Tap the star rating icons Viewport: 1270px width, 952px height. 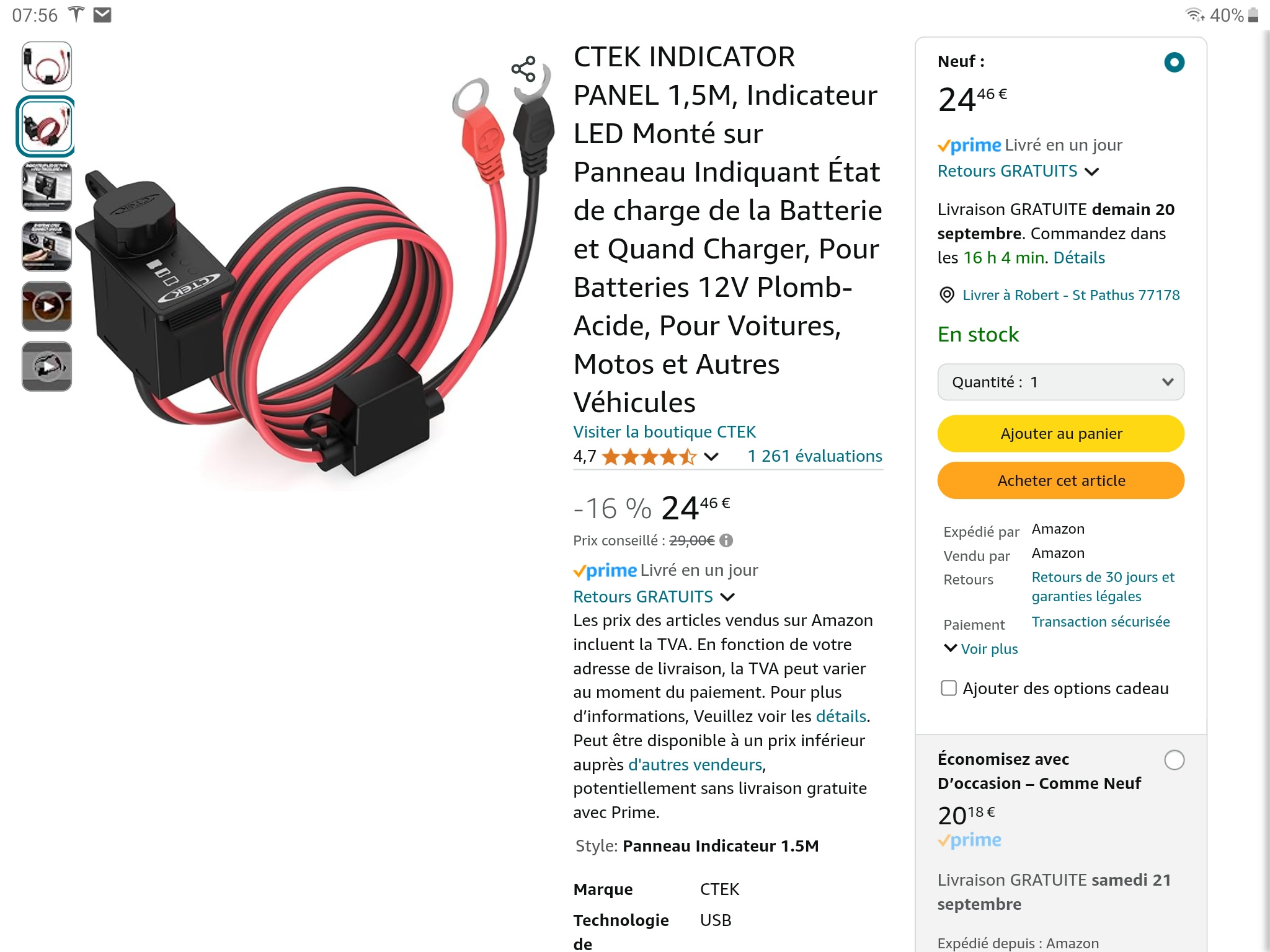[x=649, y=457]
